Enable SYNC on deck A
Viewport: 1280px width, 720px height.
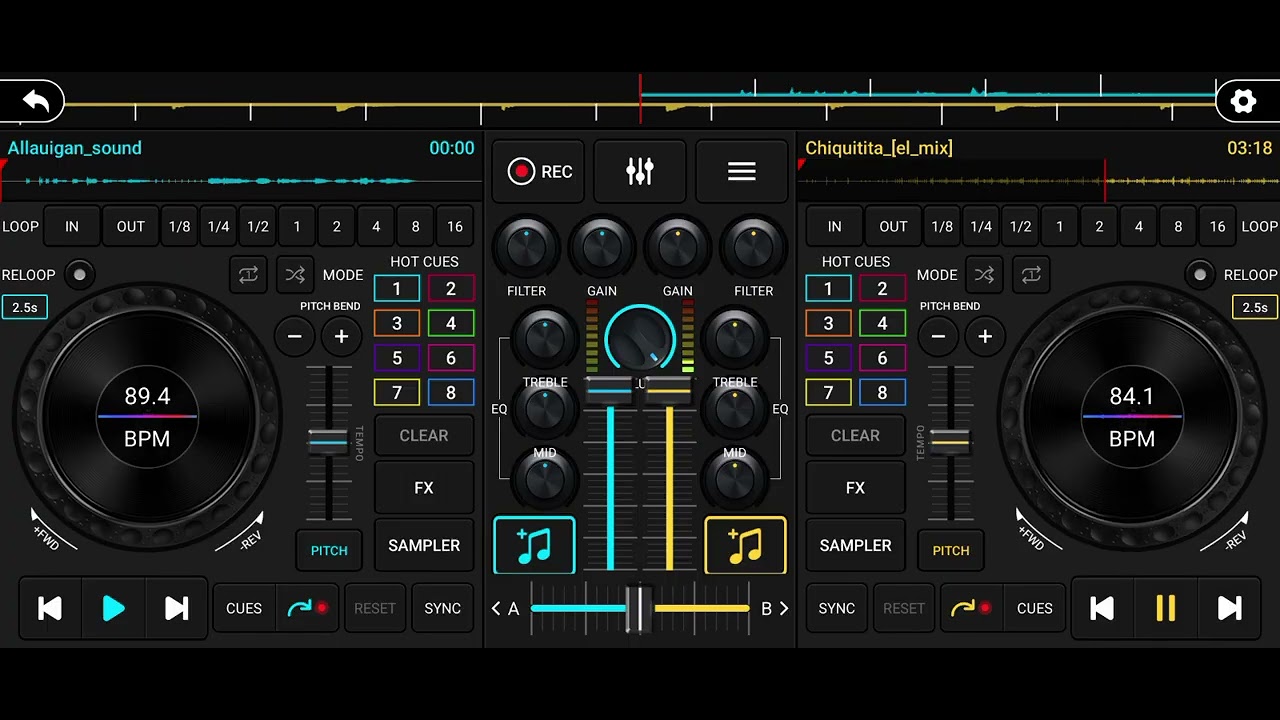442,608
